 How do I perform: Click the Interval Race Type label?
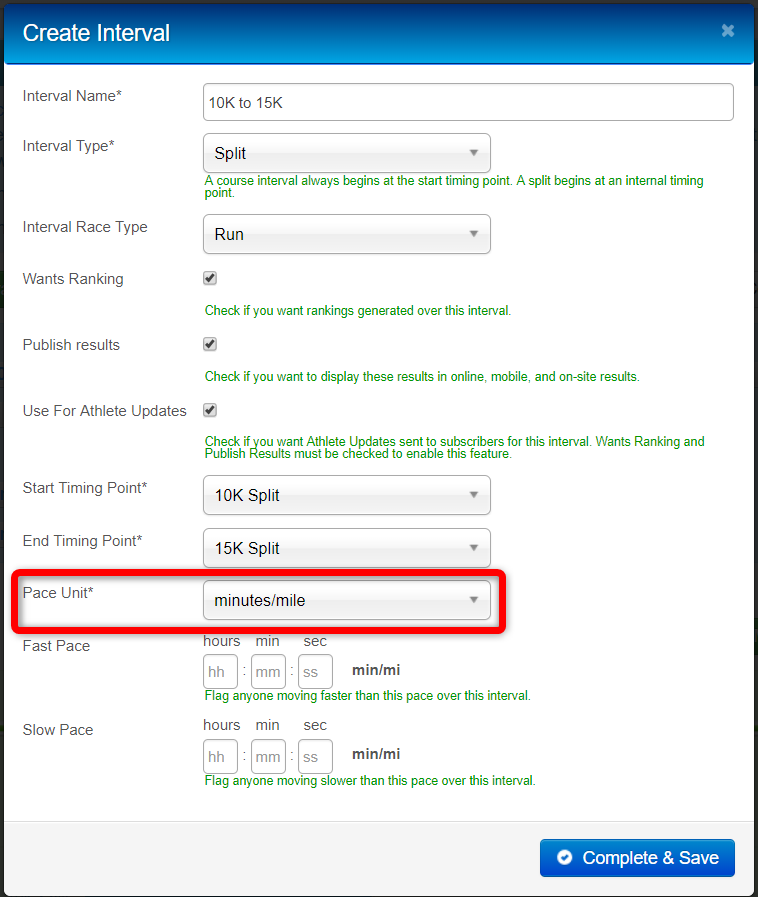pyautogui.click(x=85, y=227)
